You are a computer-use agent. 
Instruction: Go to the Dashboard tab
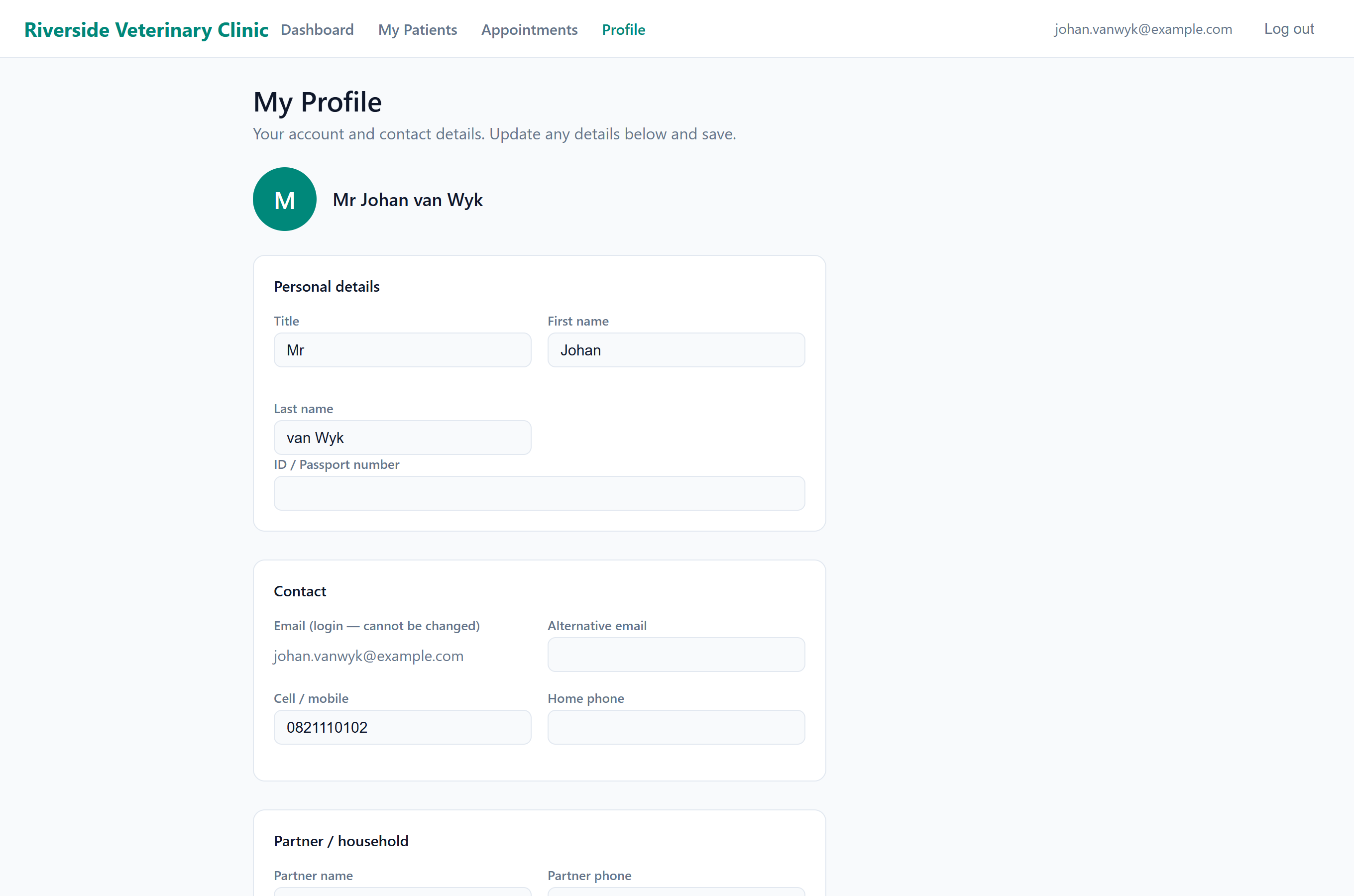(317, 30)
